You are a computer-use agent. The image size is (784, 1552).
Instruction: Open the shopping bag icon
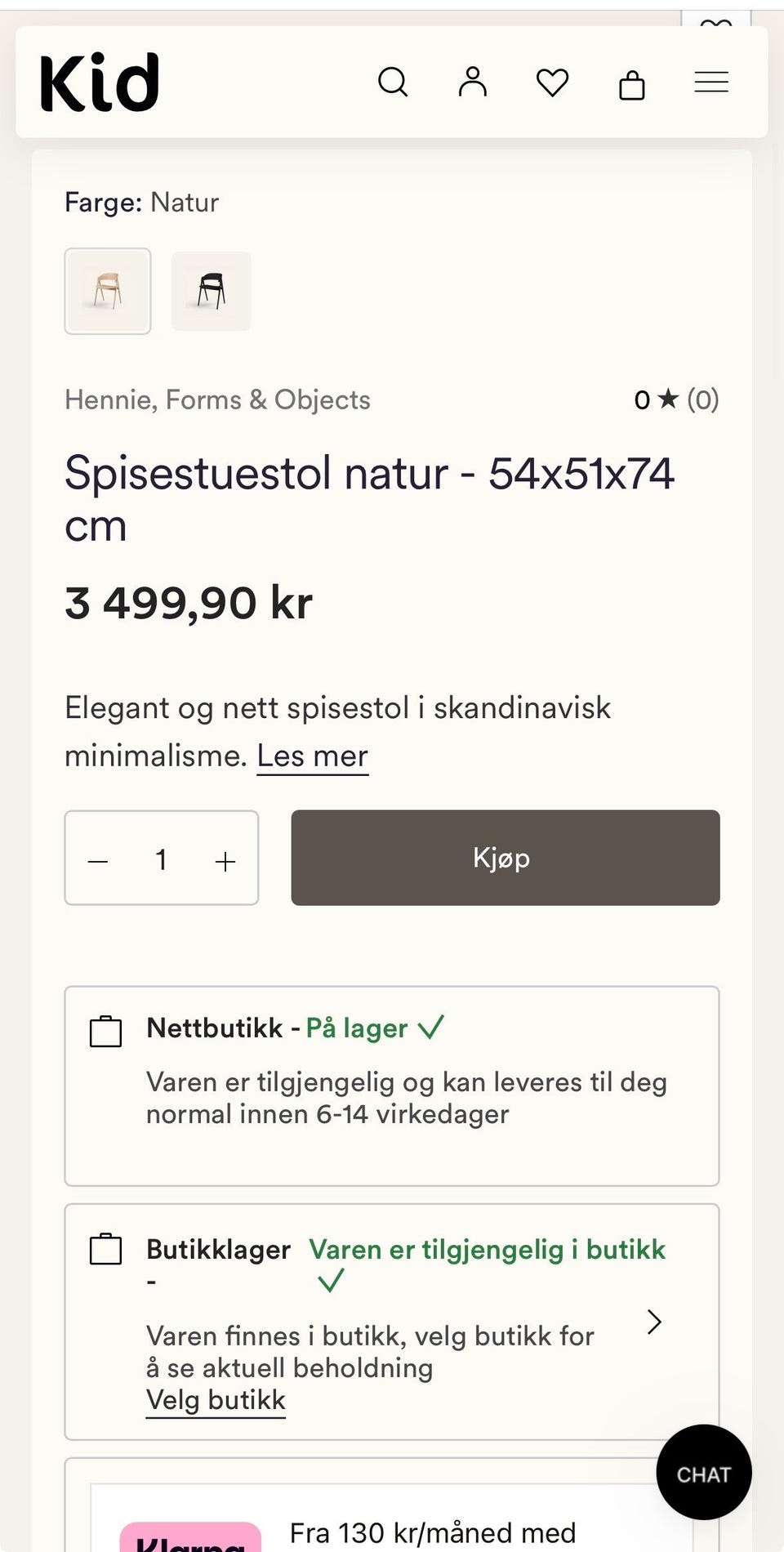coord(632,83)
